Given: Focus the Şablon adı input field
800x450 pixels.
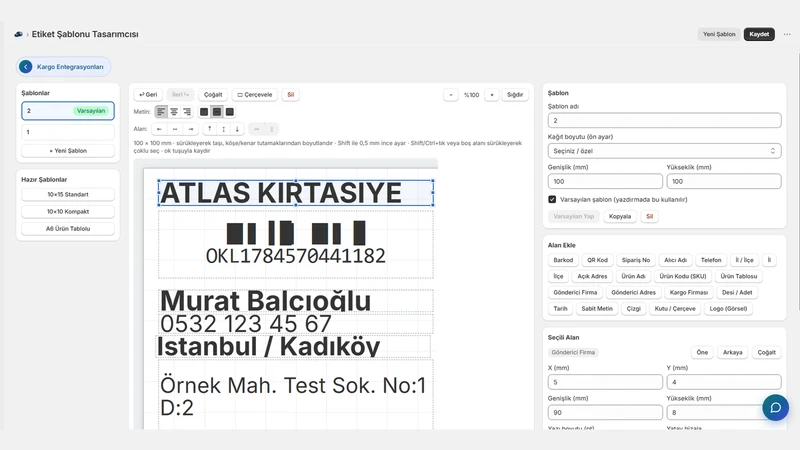Looking at the screenshot, I should coord(664,120).
